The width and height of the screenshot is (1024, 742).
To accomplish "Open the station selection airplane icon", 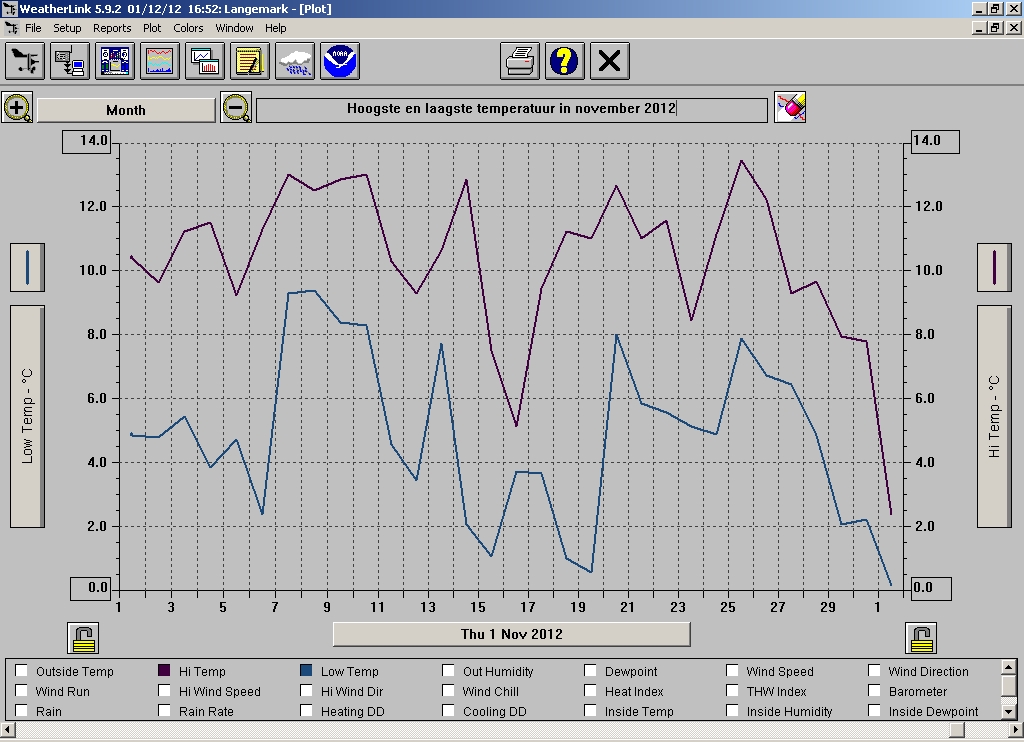I will [x=25, y=61].
